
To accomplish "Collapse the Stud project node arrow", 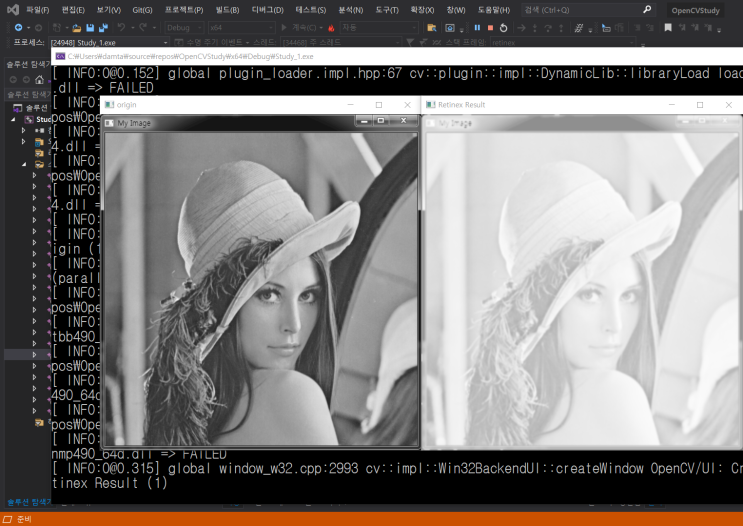I will [13, 119].
